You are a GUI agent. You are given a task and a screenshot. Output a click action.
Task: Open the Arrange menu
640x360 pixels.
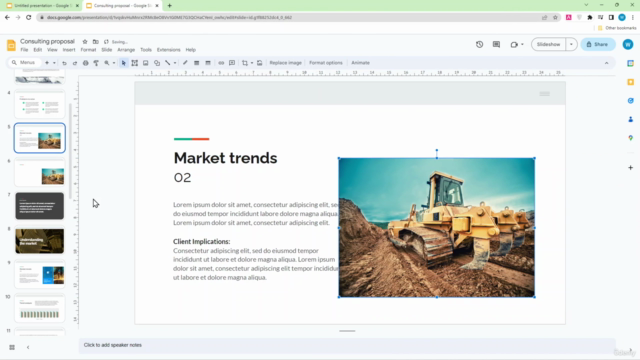tap(126, 50)
